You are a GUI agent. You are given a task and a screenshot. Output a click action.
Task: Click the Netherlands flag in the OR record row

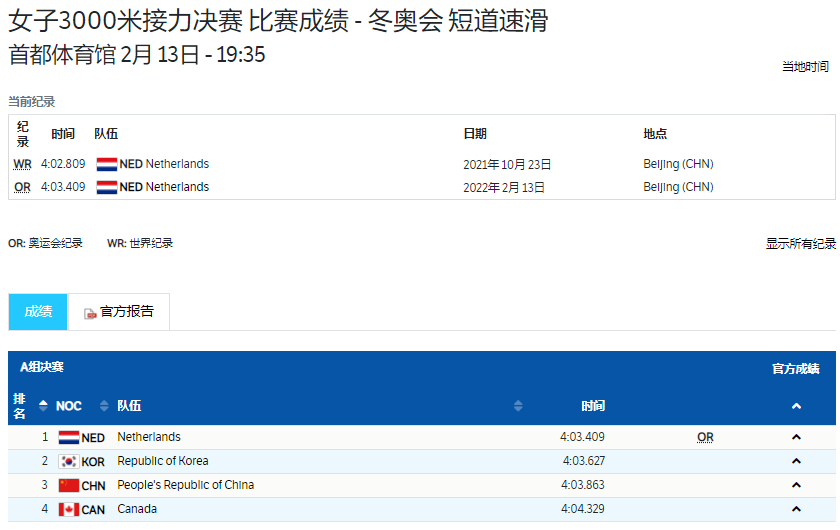click(x=107, y=187)
